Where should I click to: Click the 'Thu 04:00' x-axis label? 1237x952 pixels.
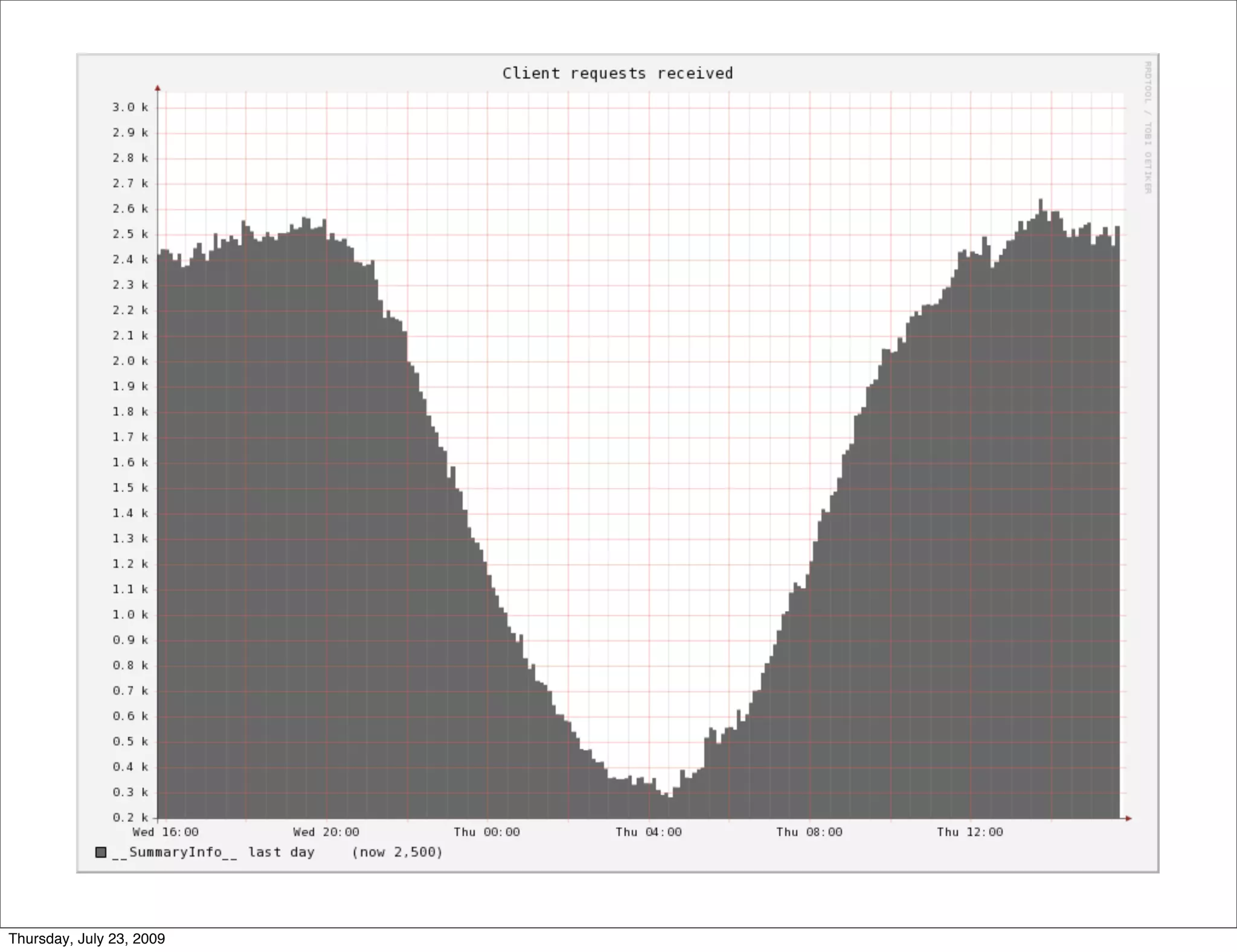(x=648, y=832)
